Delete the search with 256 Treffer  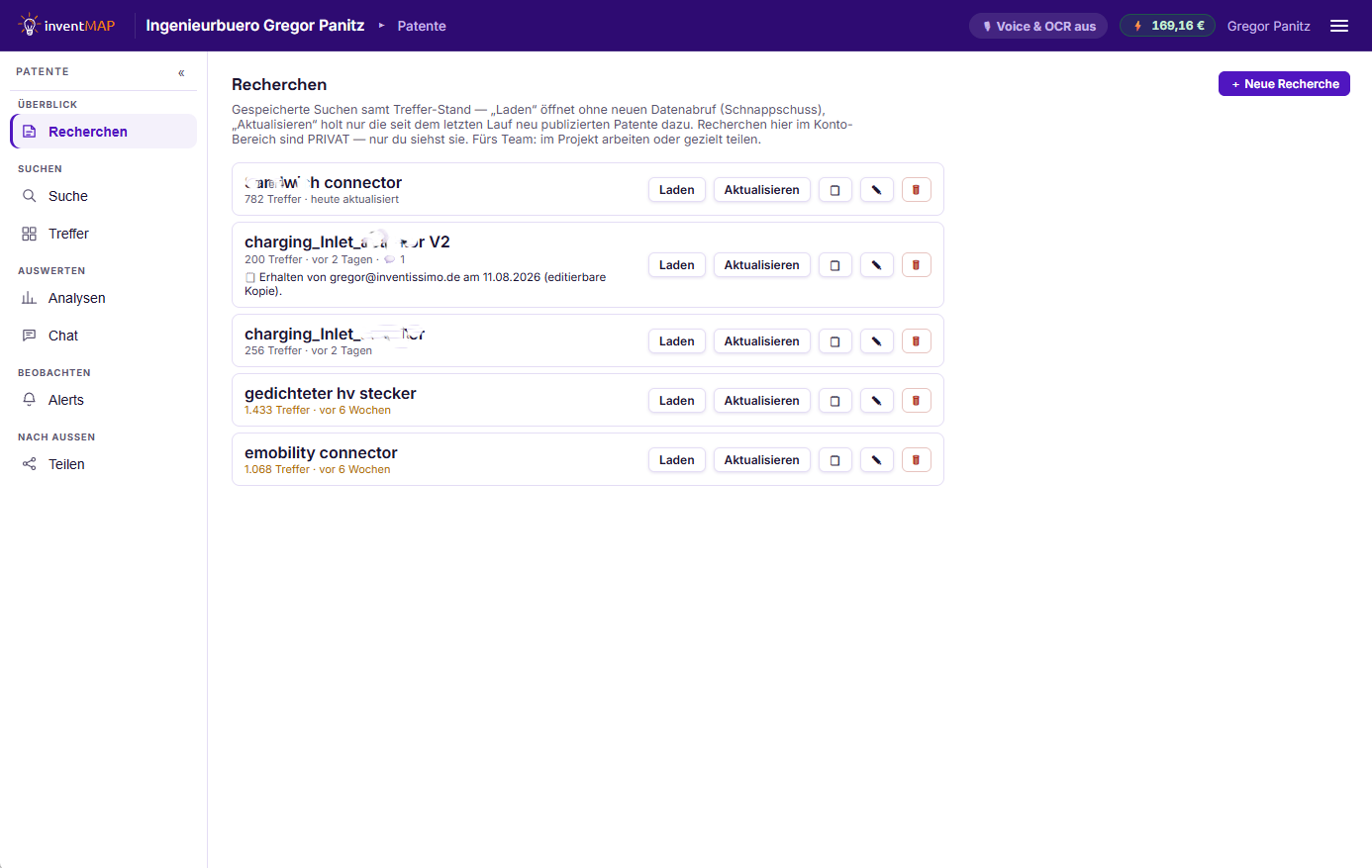coord(917,341)
